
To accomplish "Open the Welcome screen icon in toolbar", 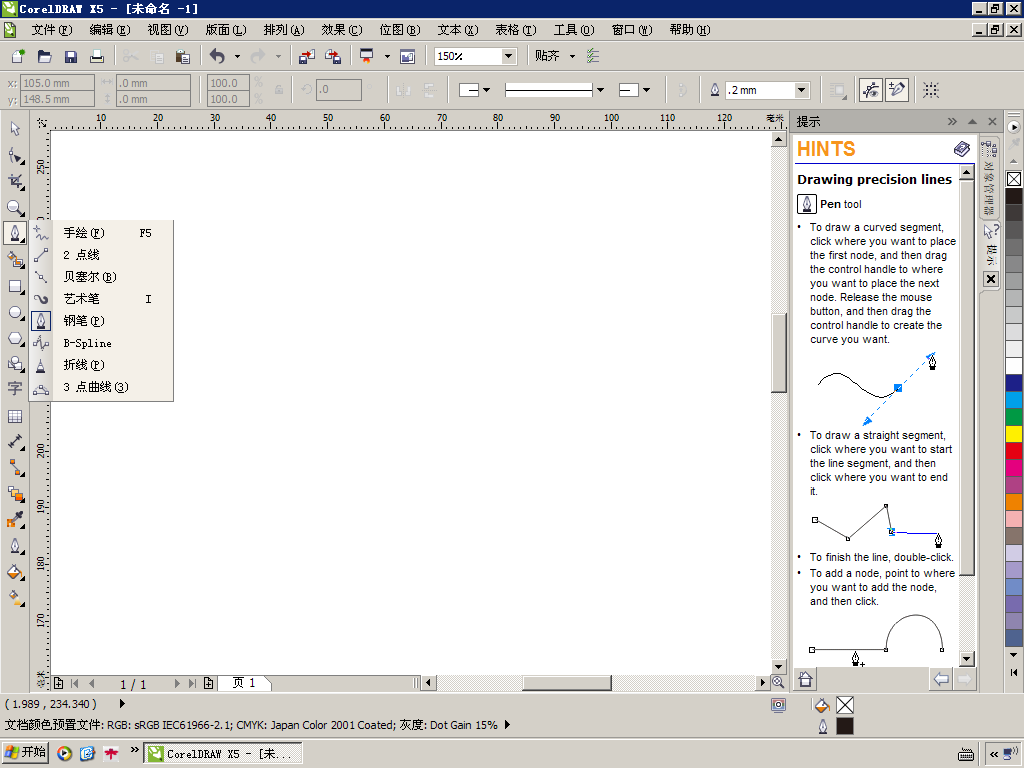I will [x=408, y=56].
